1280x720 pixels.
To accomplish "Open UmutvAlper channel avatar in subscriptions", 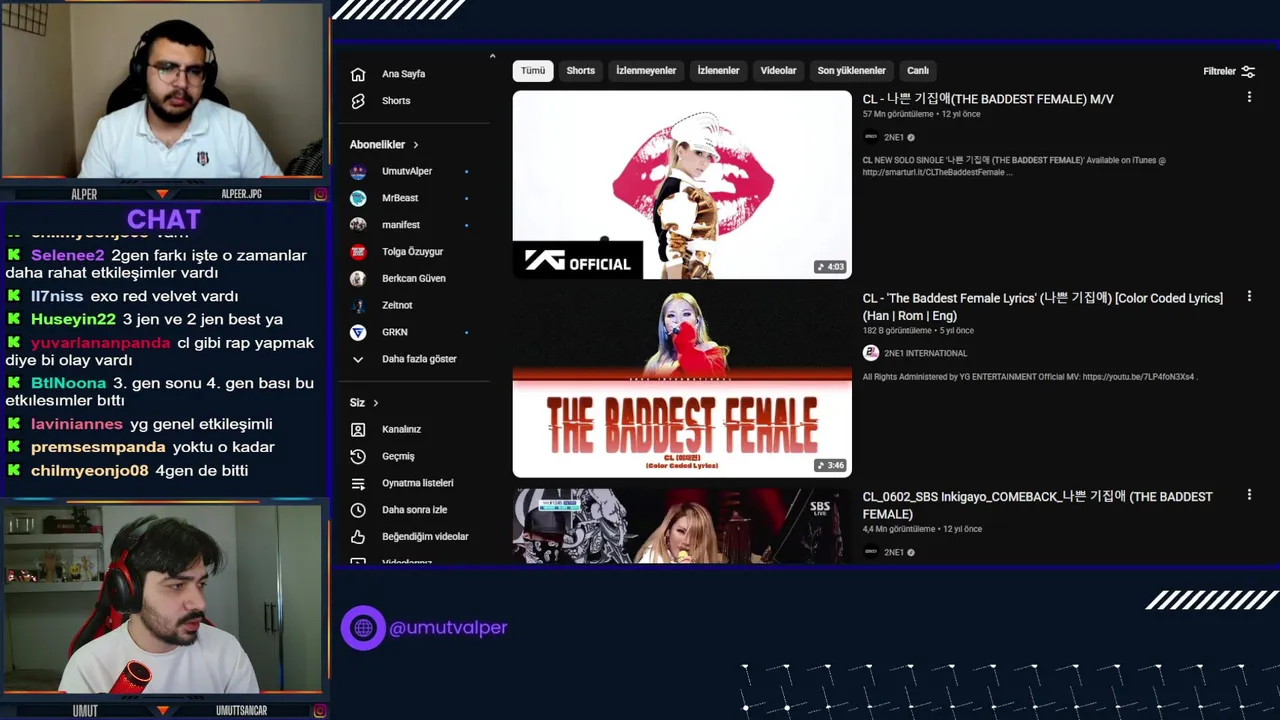I will pos(358,171).
